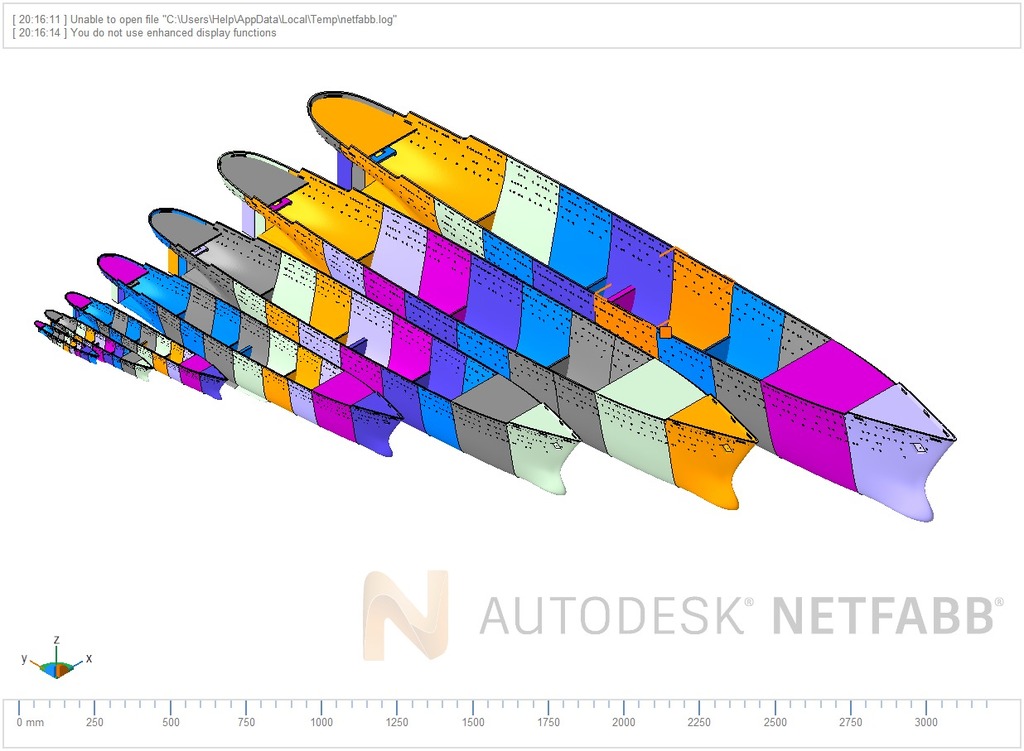Click the 20:16:11 timestamp in the log

tap(36, 17)
